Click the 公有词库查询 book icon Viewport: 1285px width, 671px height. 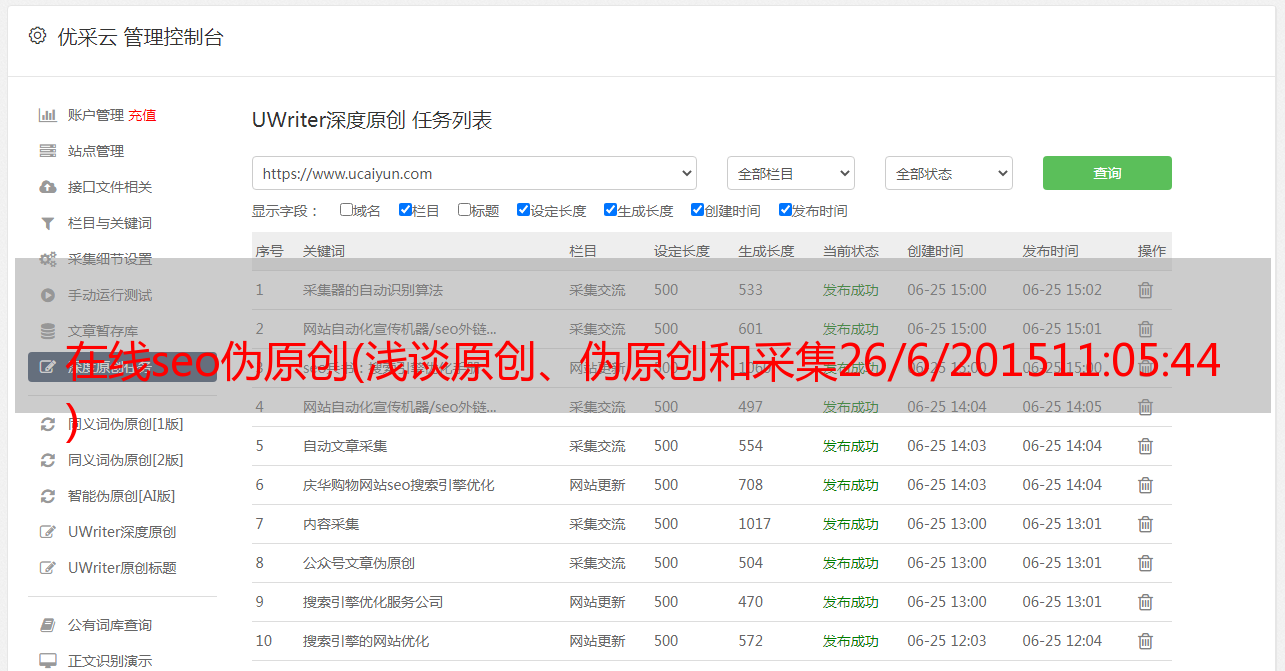pyautogui.click(x=47, y=625)
